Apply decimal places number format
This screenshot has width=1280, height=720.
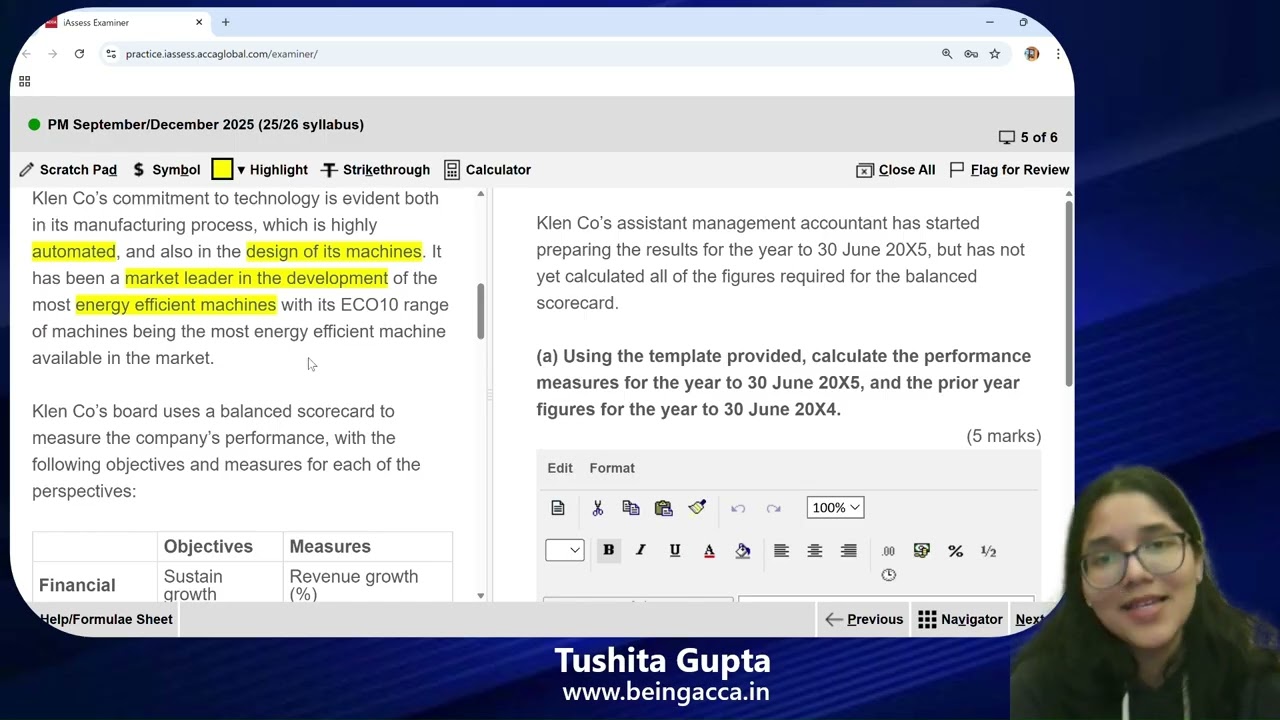tap(888, 551)
